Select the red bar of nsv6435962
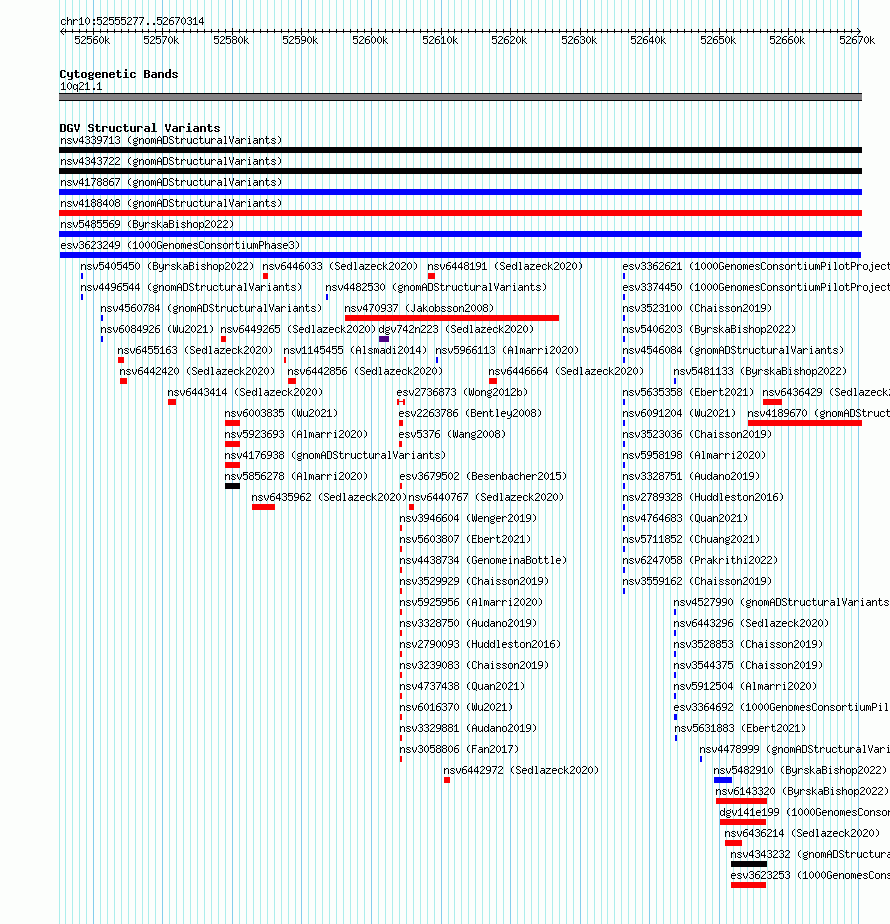 (x=263, y=507)
